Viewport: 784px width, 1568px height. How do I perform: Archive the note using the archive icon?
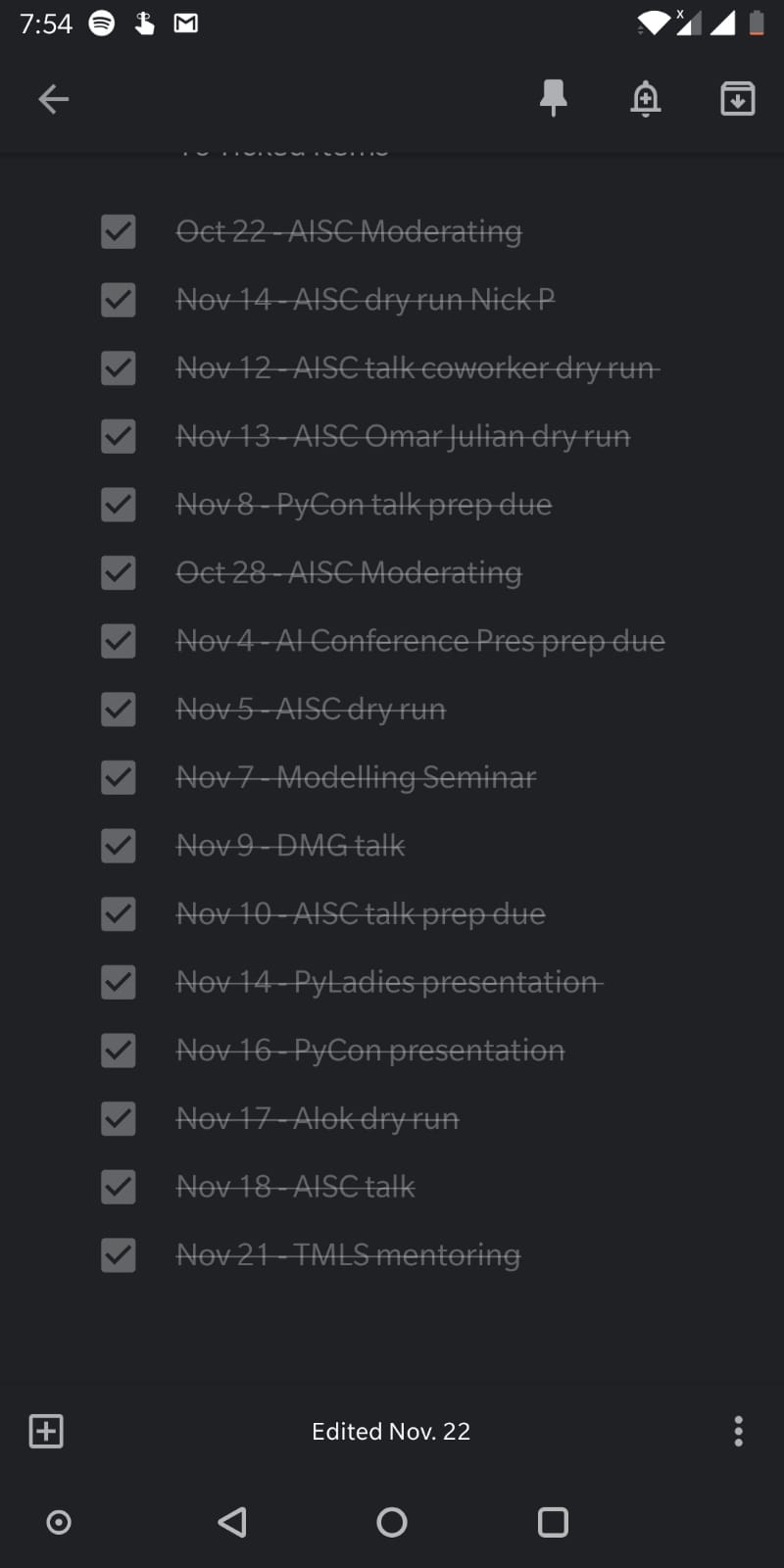point(738,99)
